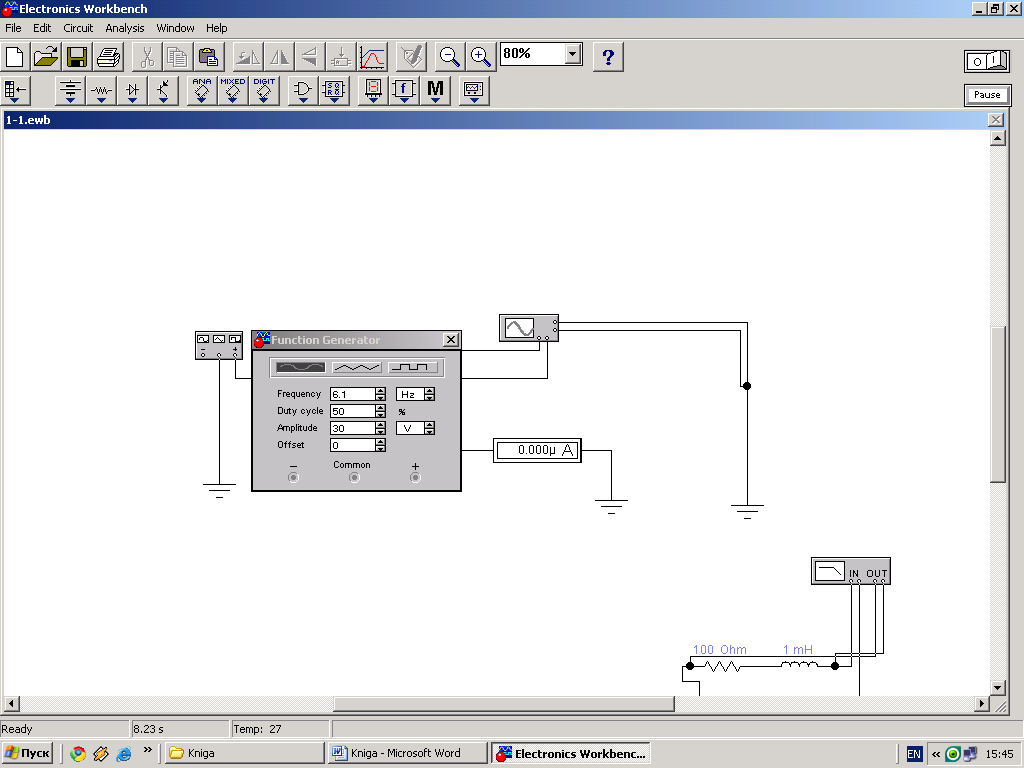Create a new circuit file
Screen dimensions: 1024x768
pos(15,57)
